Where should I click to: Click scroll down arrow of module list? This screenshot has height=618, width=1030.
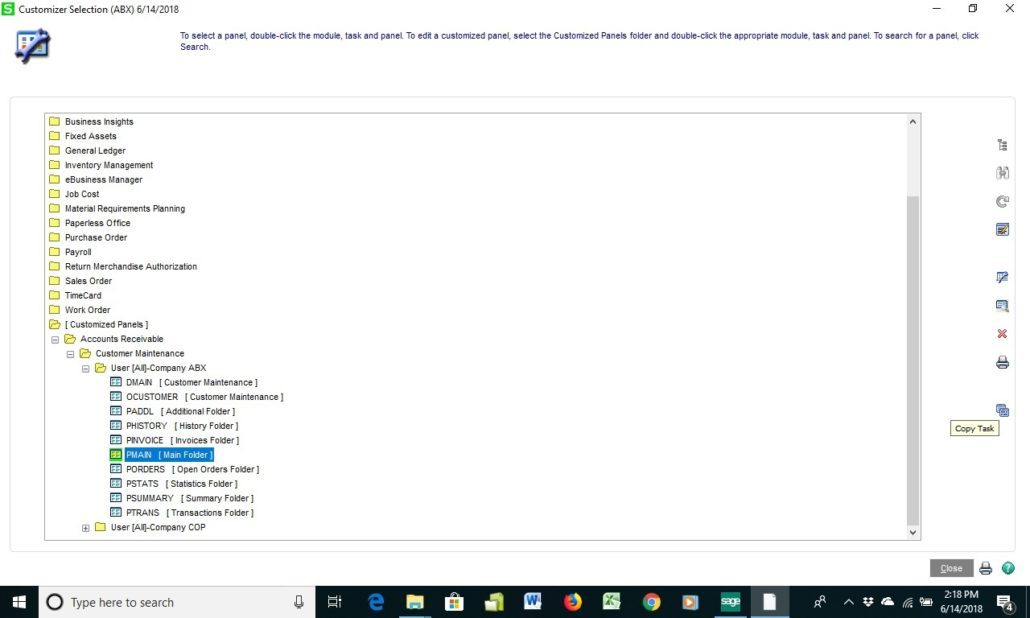tap(912, 533)
